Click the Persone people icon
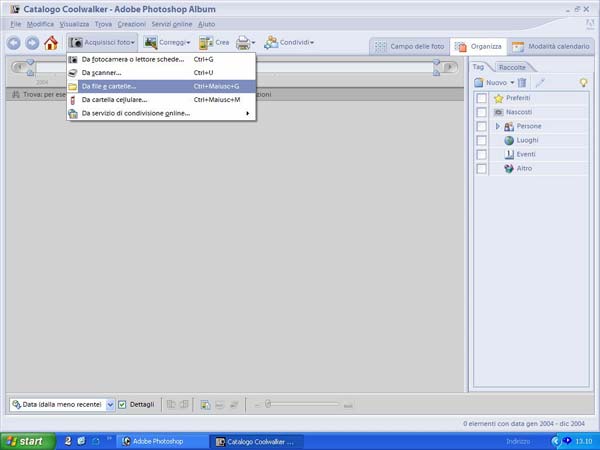600x450 pixels. (x=509, y=126)
